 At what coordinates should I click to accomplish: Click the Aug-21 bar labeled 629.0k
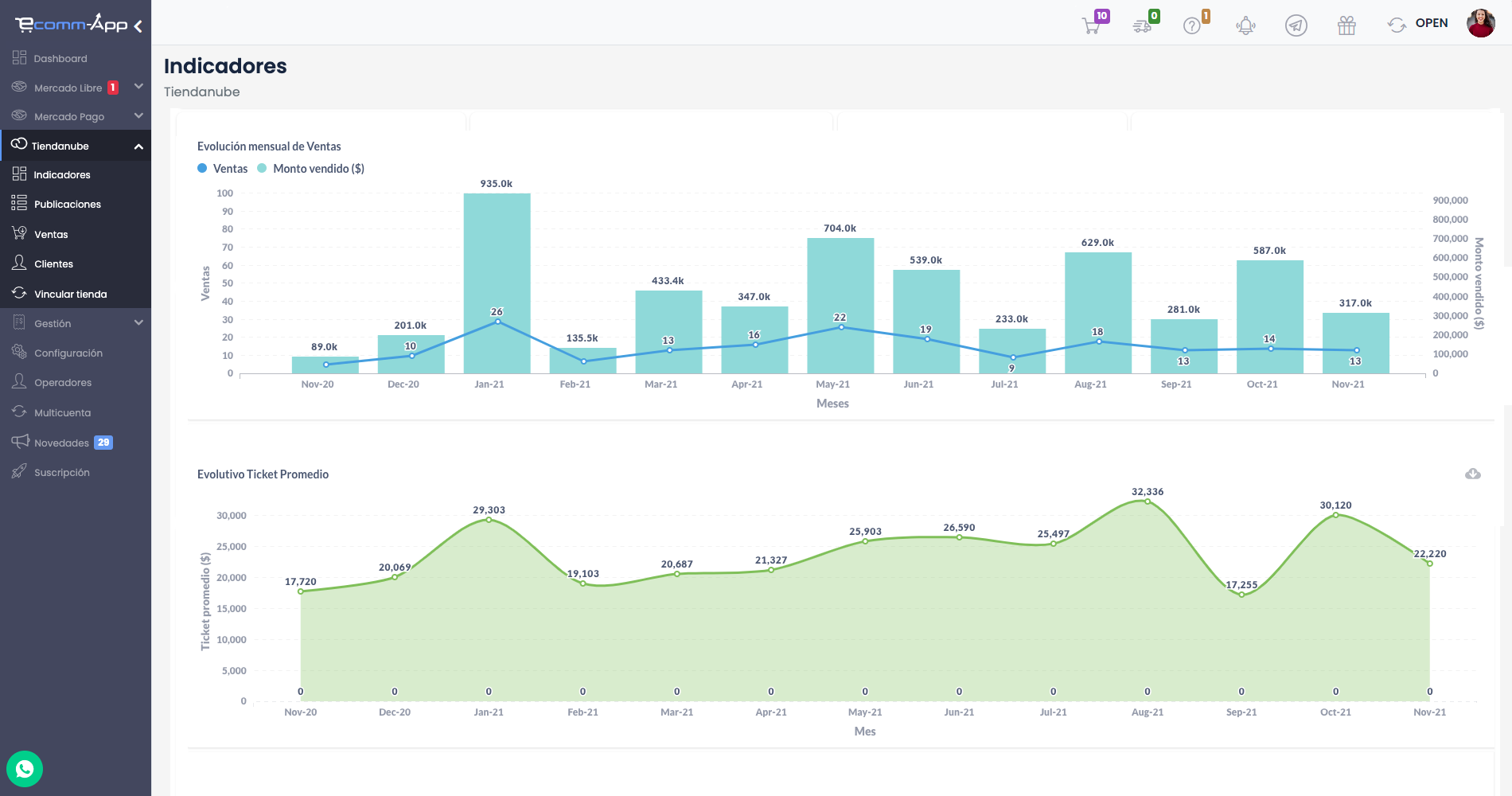(x=1098, y=313)
